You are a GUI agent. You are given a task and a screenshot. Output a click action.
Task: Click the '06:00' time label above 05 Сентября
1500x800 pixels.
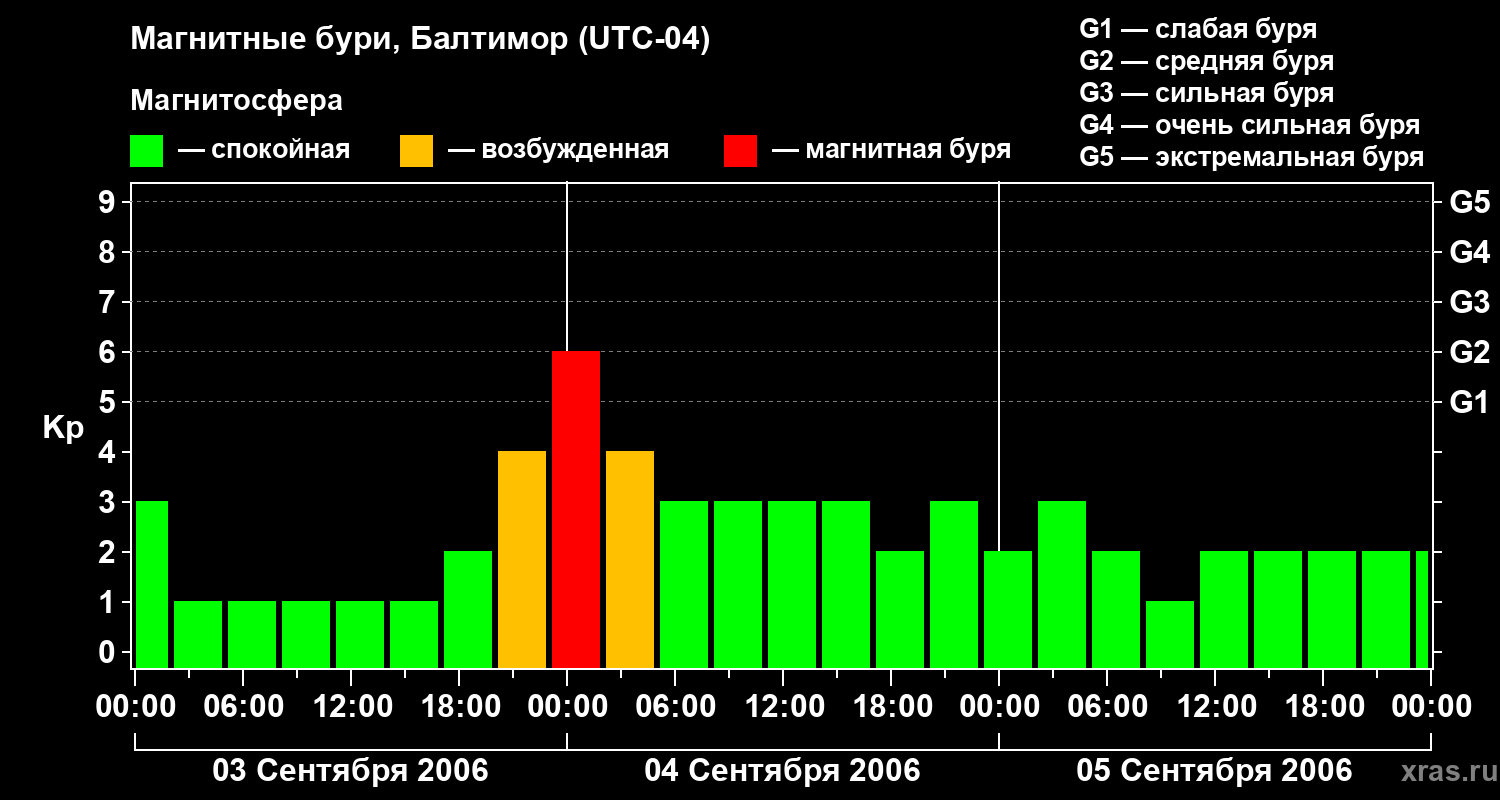[1108, 707]
